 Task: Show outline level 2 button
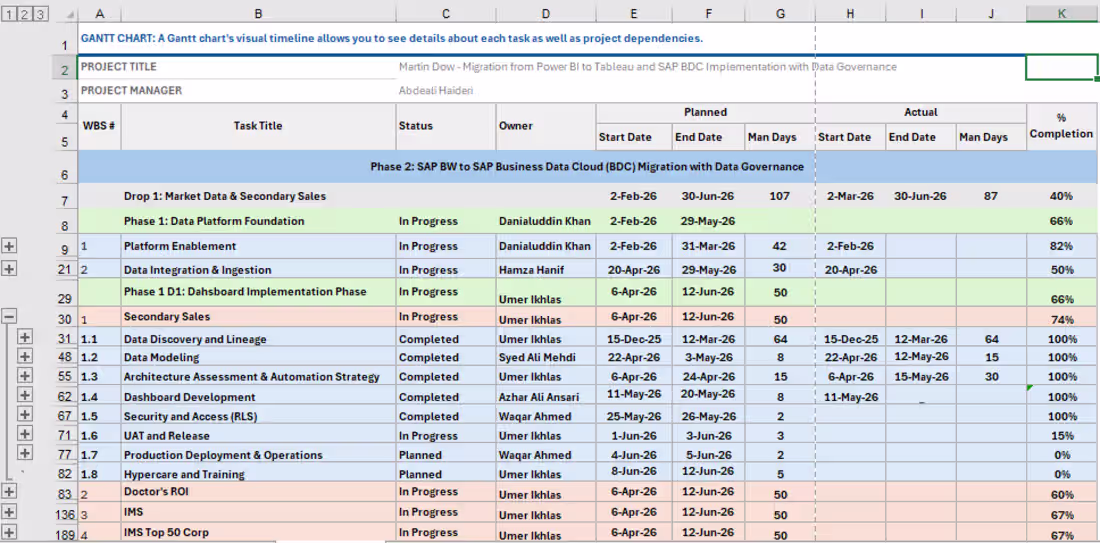pyautogui.click(x=26, y=14)
